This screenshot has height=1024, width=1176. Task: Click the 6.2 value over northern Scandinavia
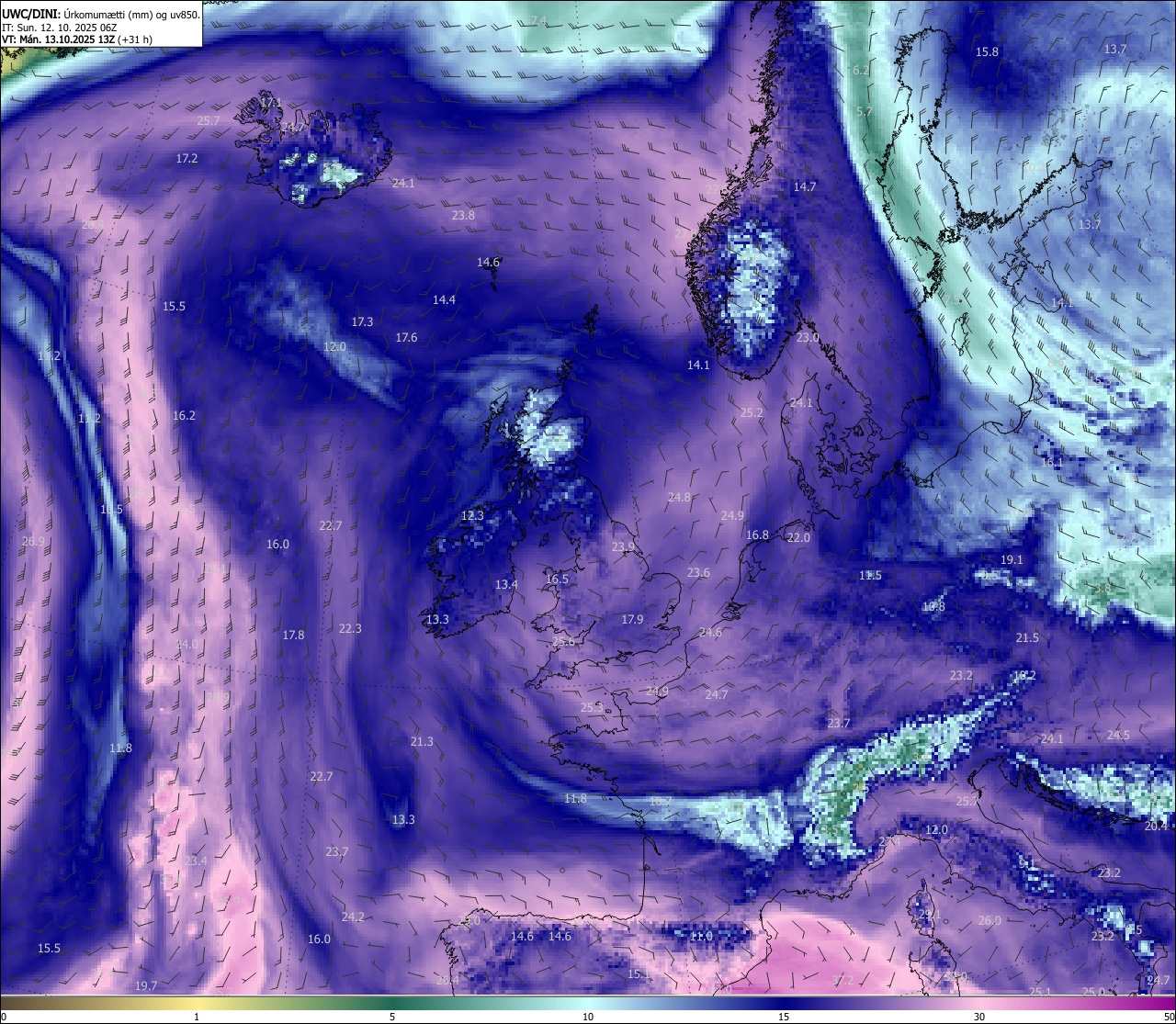tap(861, 71)
